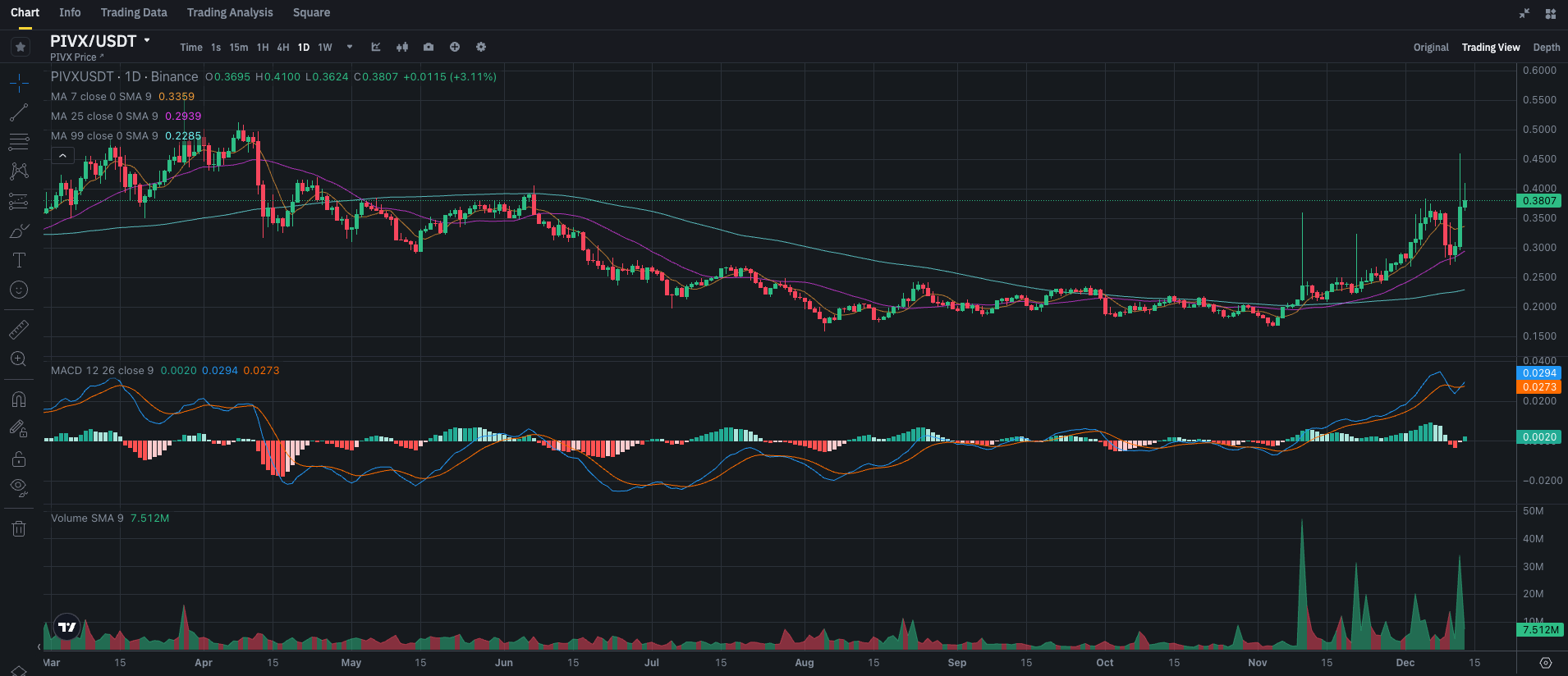Select the 4H interval
Image resolution: width=1568 pixels, height=676 pixels.
(283, 48)
